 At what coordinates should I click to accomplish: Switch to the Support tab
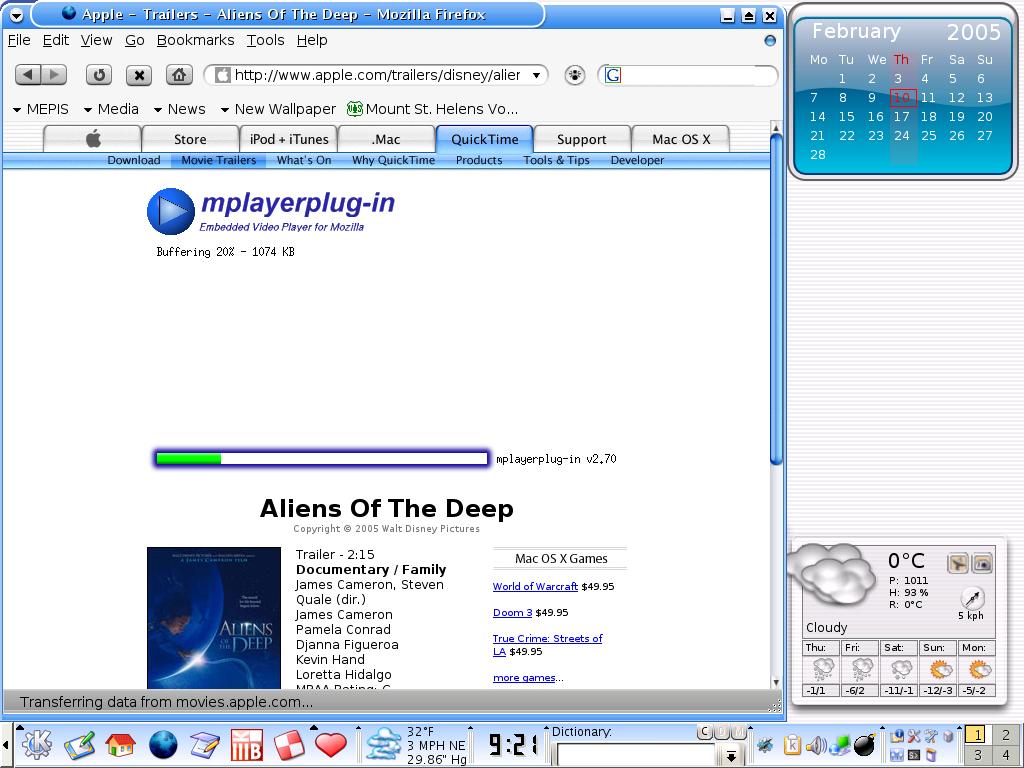click(x=581, y=139)
